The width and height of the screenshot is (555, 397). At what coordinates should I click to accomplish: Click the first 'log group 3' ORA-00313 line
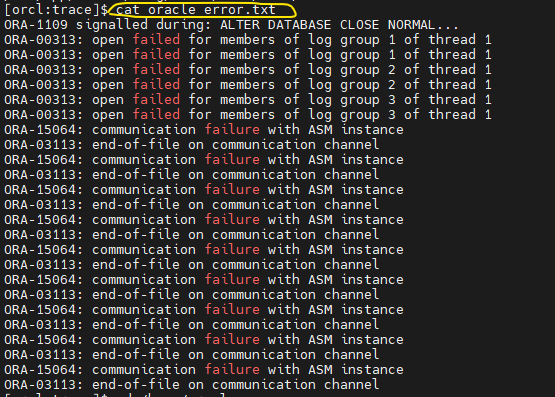pos(248,100)
